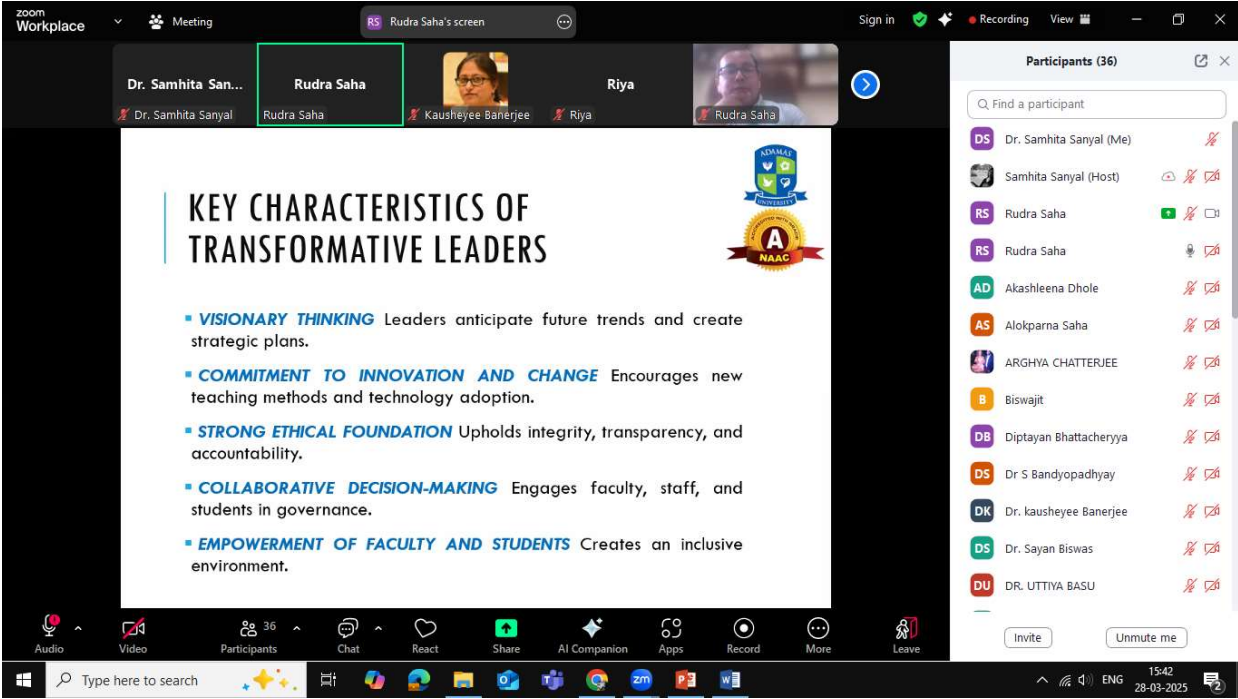Image resolution: width=1238 pixels, height=699 pixels.
Task: Mute or unmute the Audio microphone
Action: (49, 635)
